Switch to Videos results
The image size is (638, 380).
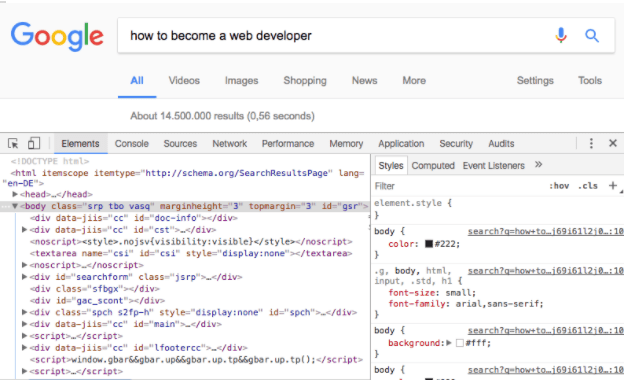coord(184,81)
